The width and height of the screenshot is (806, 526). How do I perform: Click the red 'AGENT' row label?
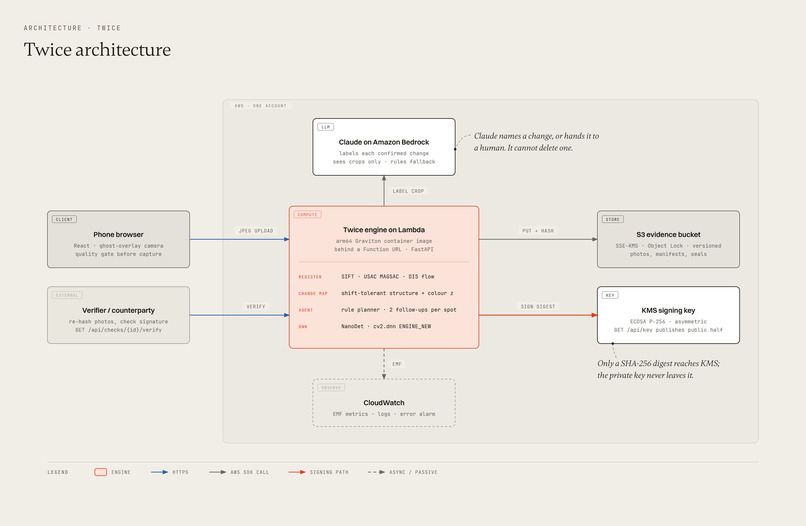click(305, 310)
